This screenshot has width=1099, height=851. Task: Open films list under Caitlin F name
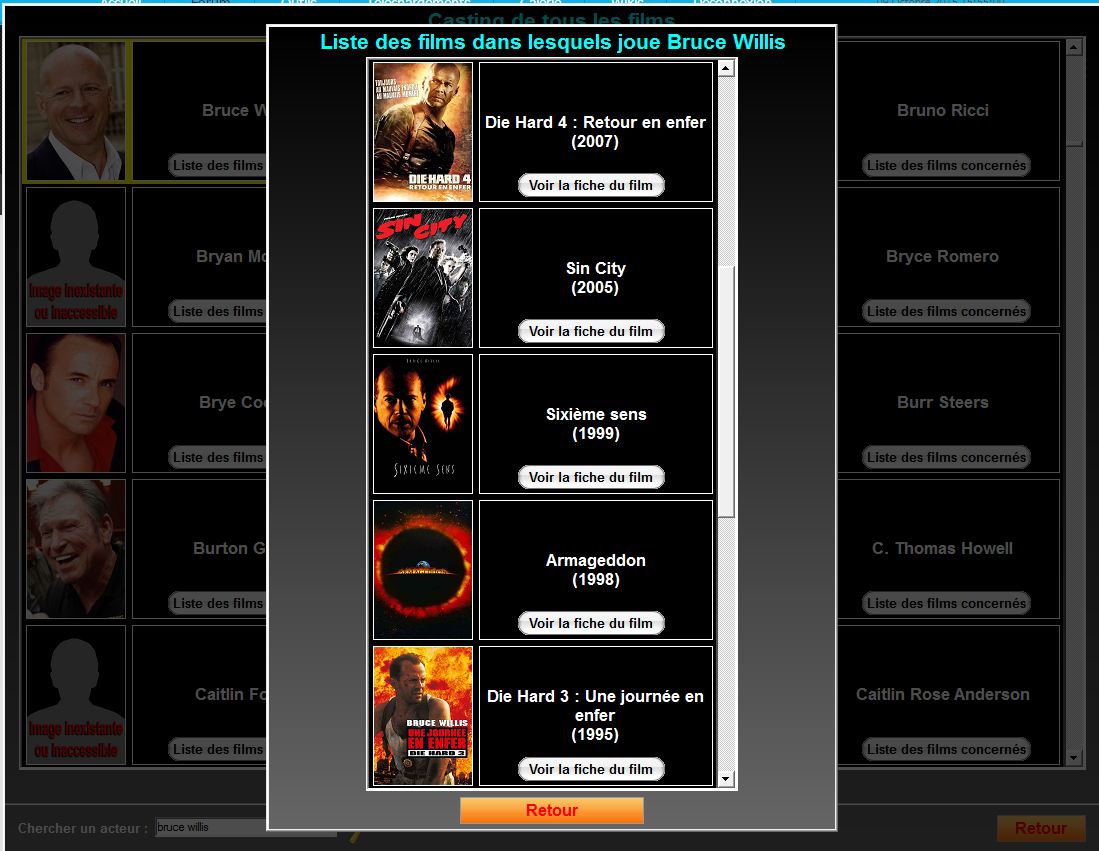point(217,749)
